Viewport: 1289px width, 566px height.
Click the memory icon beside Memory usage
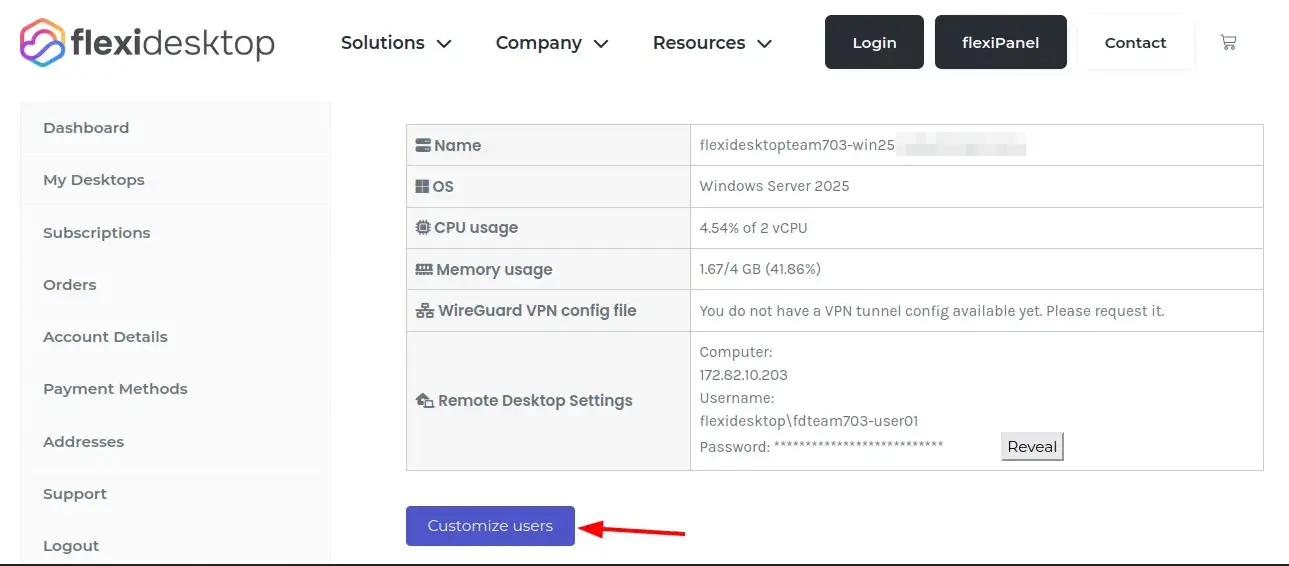pyautogui.click(x=424, y=269)
